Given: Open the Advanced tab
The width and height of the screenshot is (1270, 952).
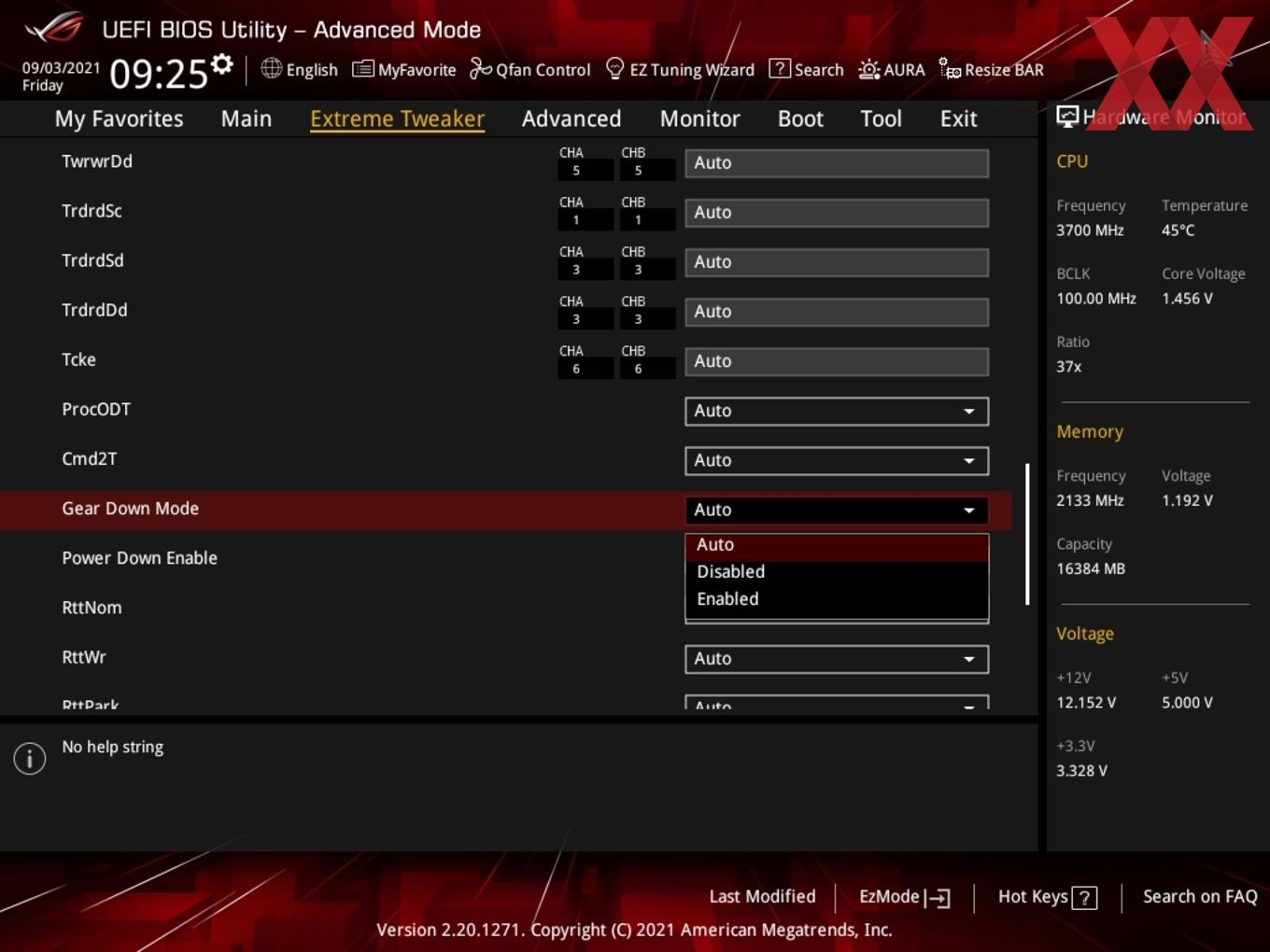Looking at the screenshot, I should click(571, 119).
